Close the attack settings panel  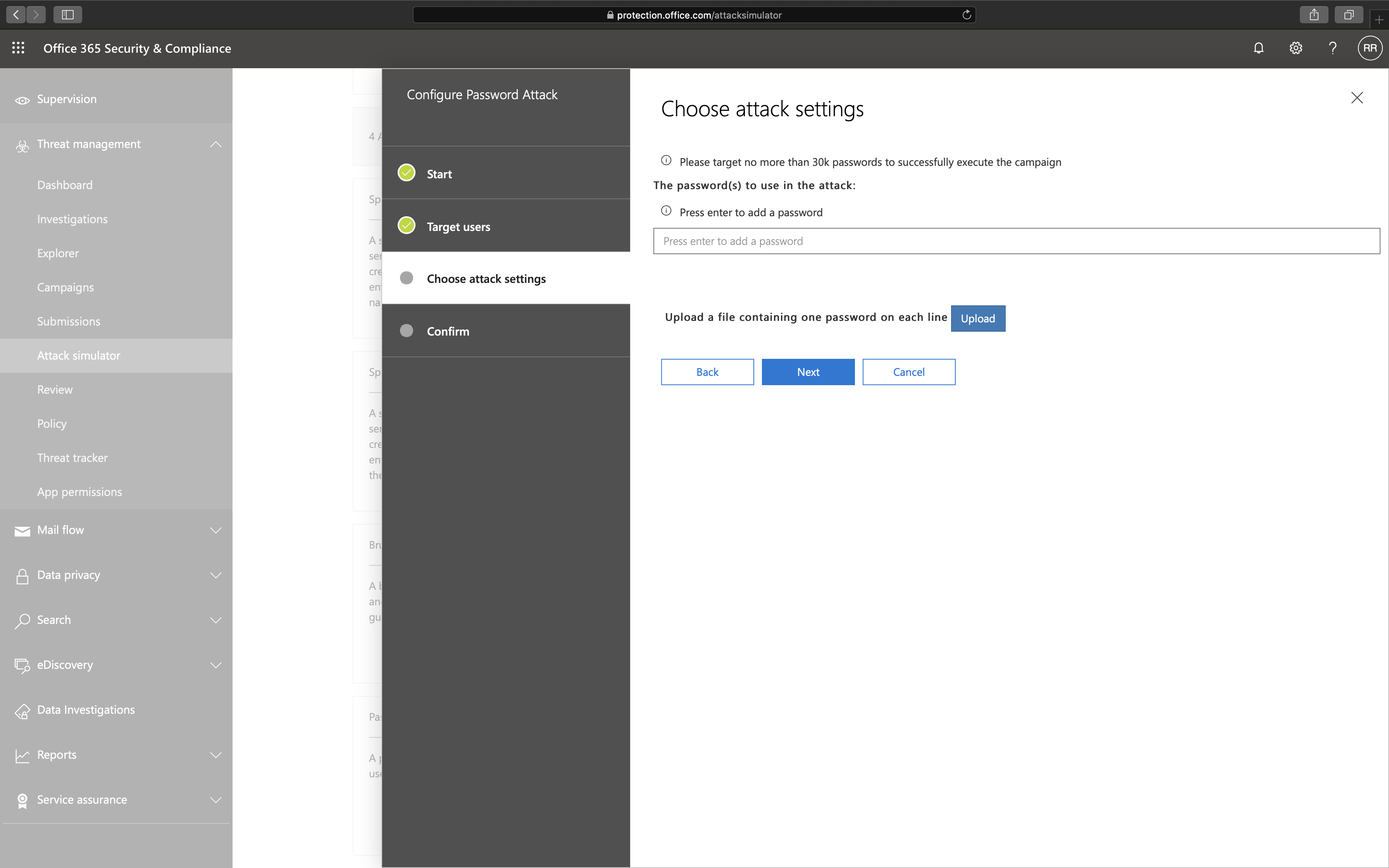pyautogui.click(x=1357, y=98)
